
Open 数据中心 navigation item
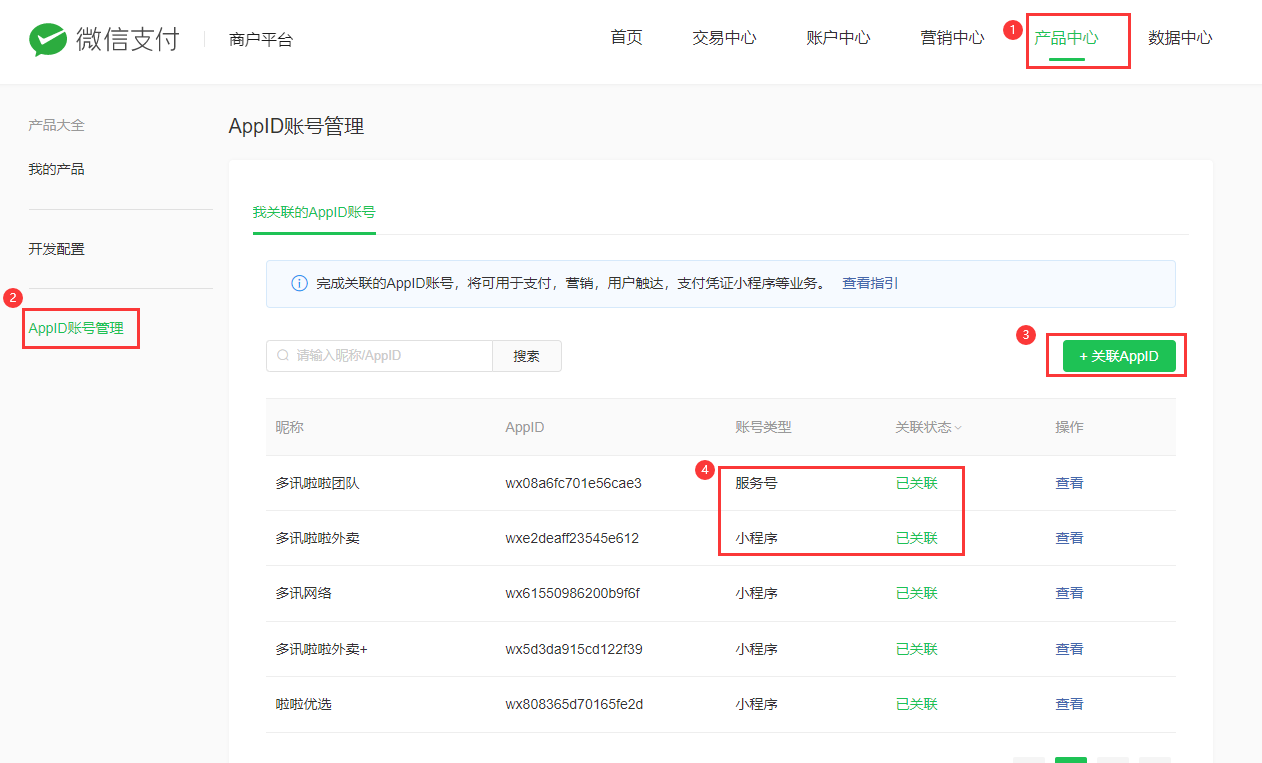[1180, 38]
